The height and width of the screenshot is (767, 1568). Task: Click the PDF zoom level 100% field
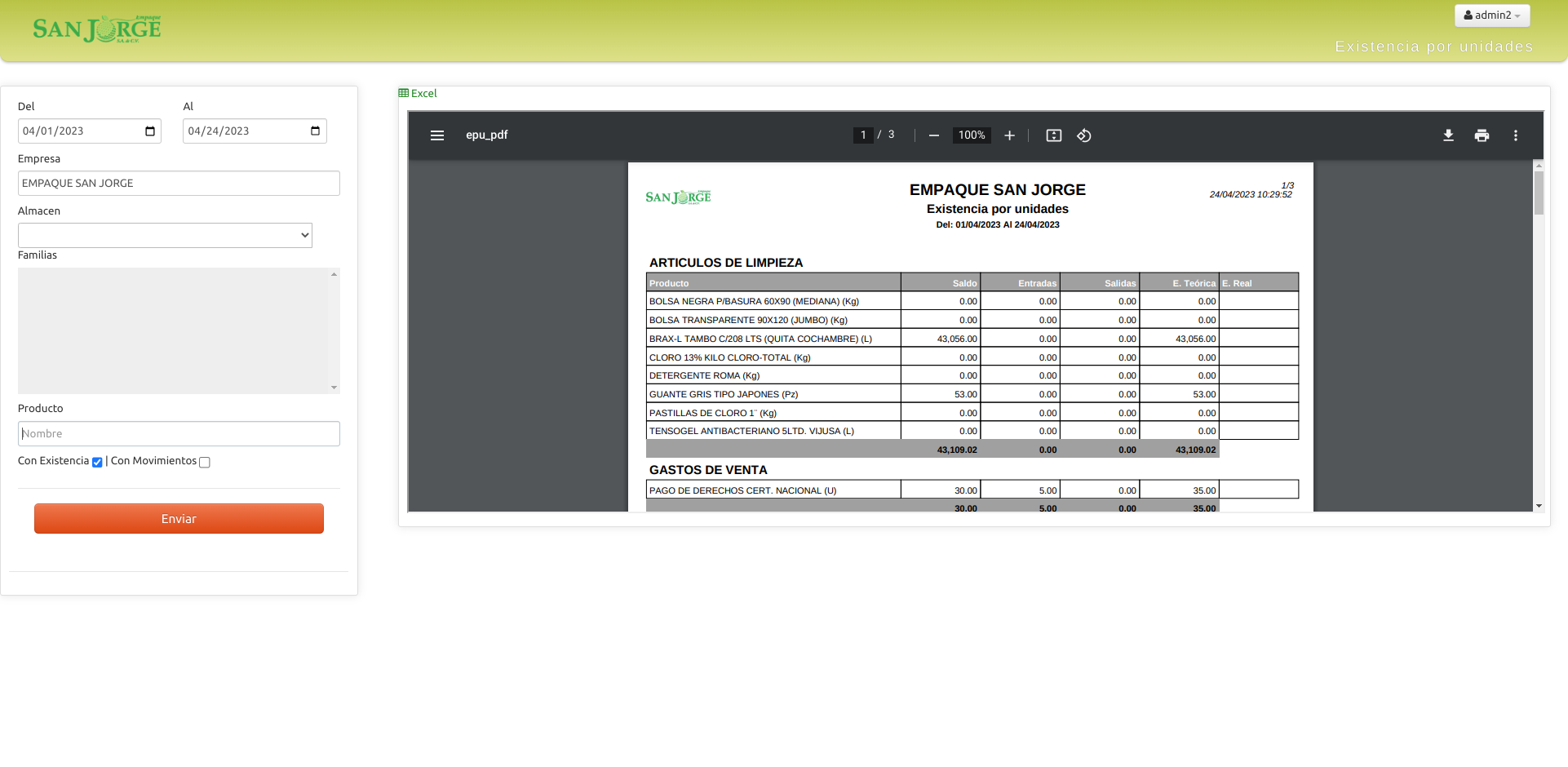[x=972, y=135]
